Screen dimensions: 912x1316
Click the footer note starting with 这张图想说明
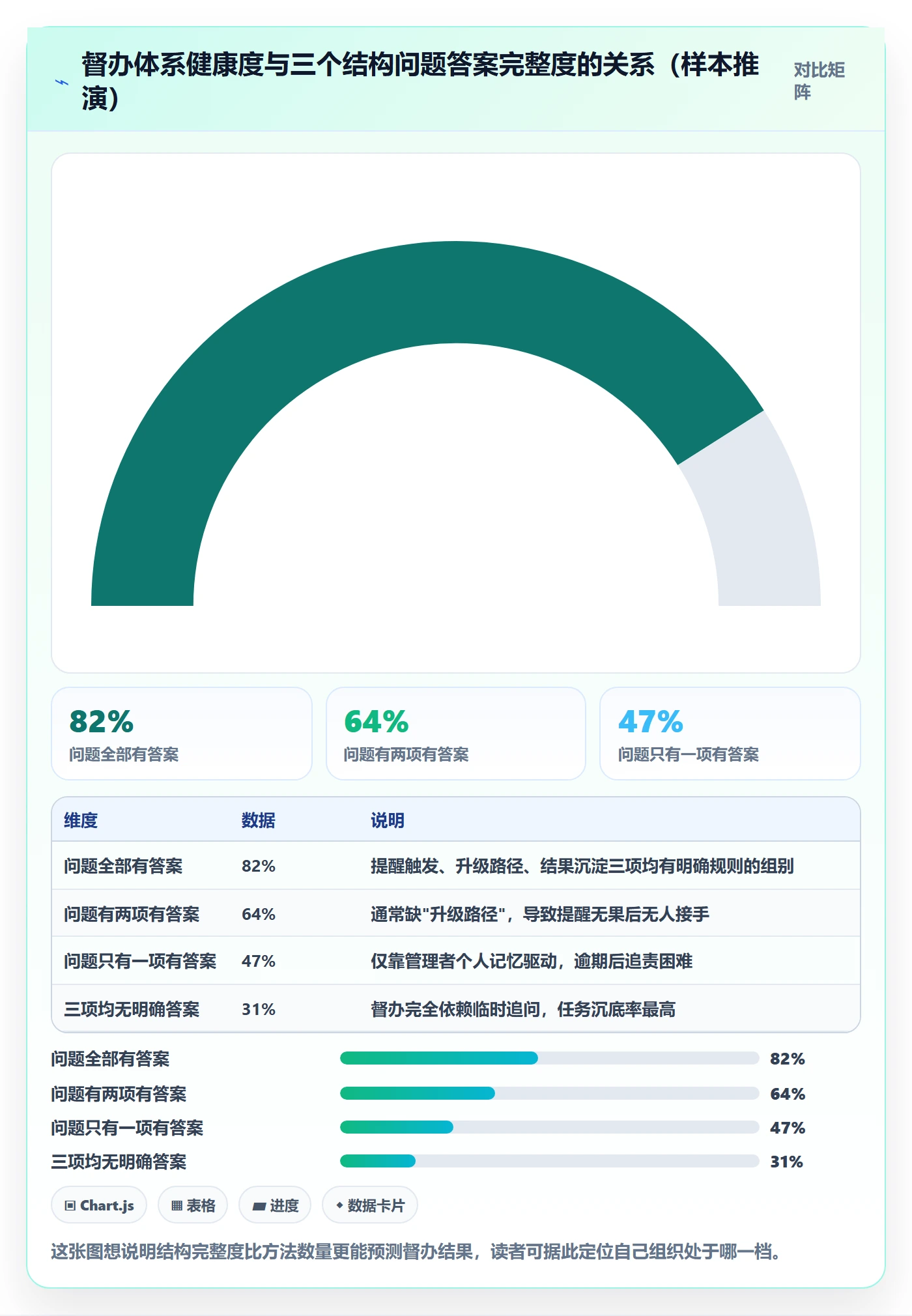point(416,1252)
